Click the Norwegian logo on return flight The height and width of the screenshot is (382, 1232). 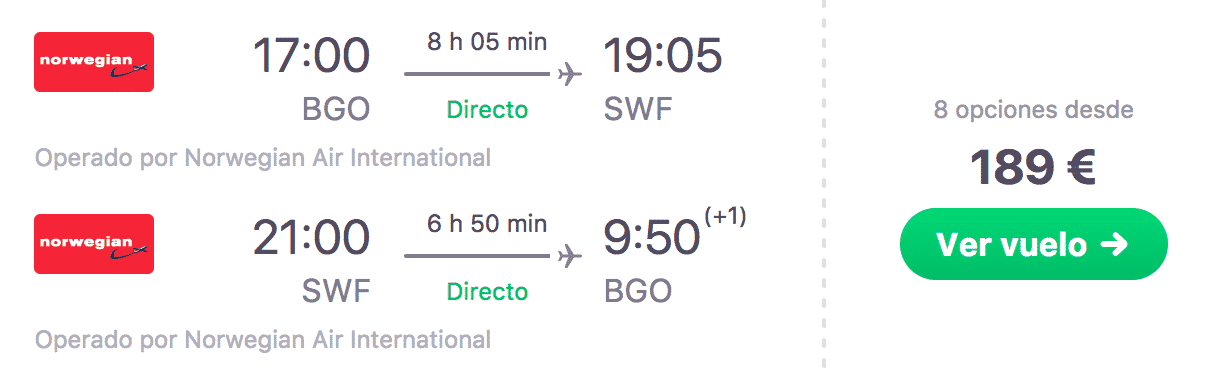[x=94, y=244]
